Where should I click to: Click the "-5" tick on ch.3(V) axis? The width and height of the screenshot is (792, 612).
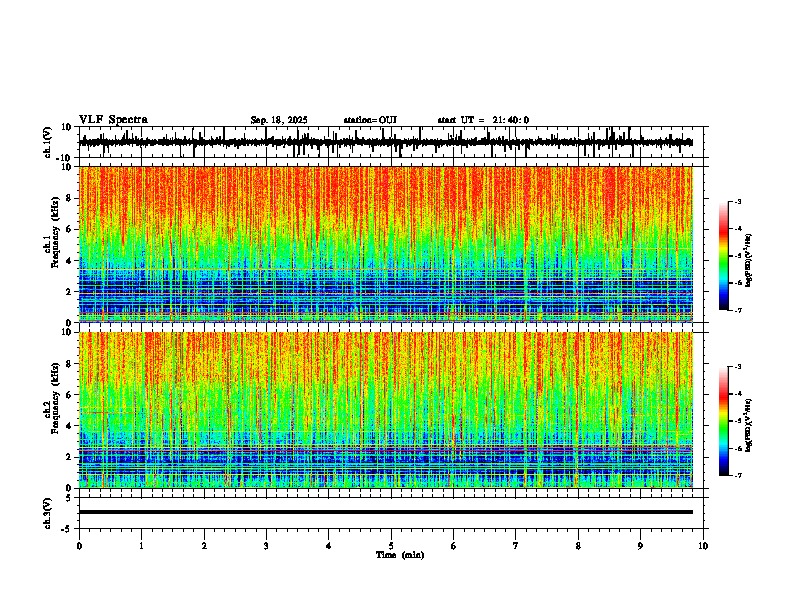click(x=67, y=529)
